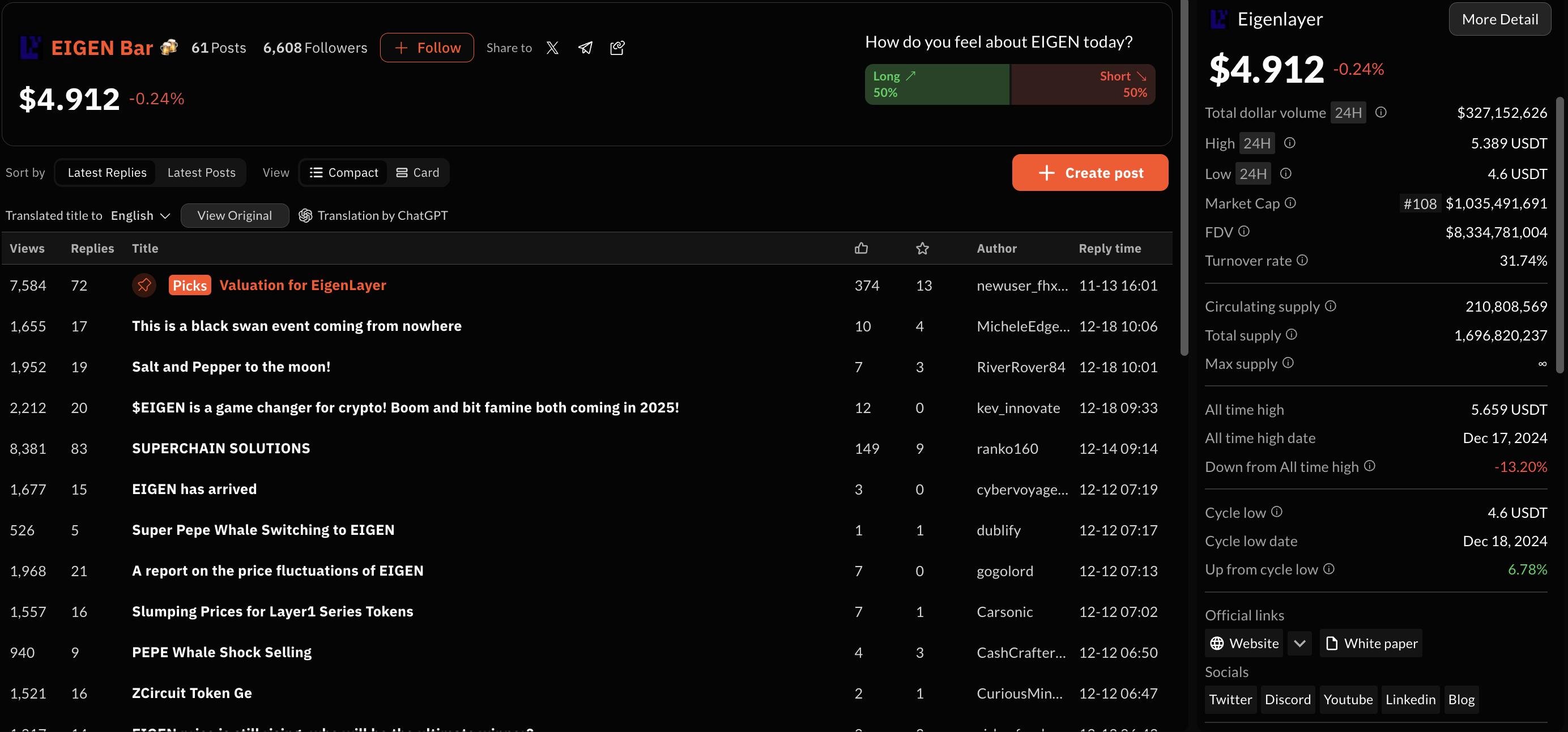
Task: Open the 24H volume period selector
Action: [x=1348, y=113]
